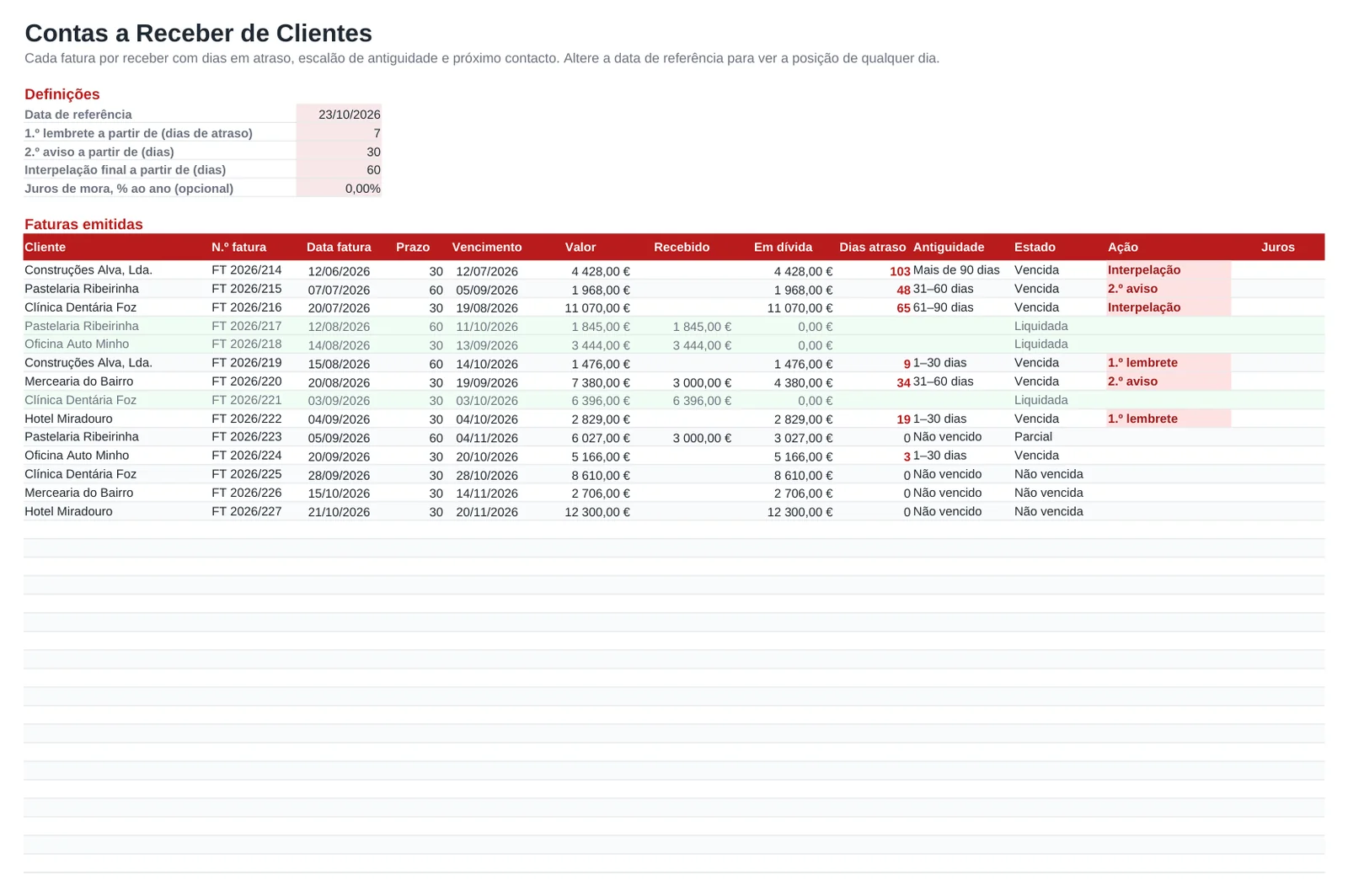Click invoice number FT 2026/217

tap(247, 326)
